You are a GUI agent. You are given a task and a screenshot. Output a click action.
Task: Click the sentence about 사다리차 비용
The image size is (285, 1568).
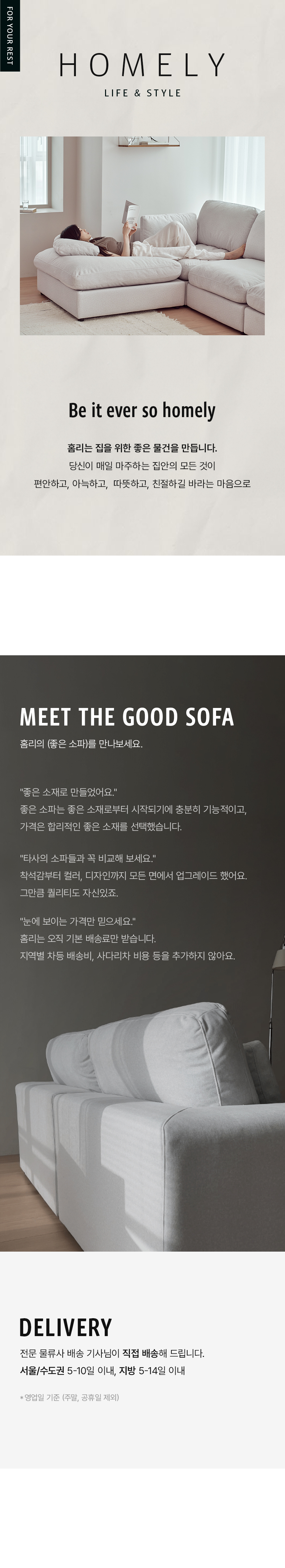(x=127, y=956)
